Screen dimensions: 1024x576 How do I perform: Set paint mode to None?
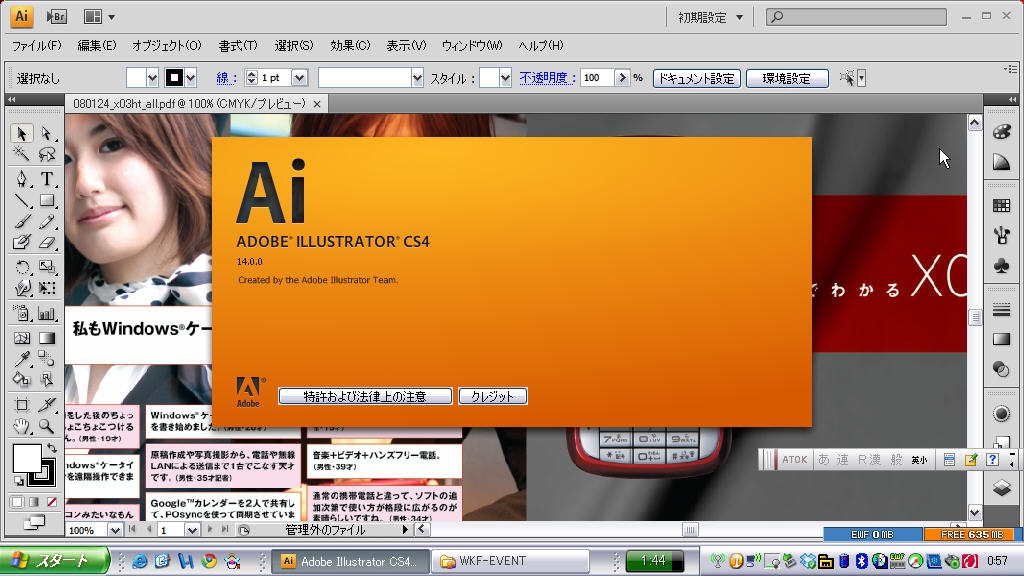[x=52, y=502]
